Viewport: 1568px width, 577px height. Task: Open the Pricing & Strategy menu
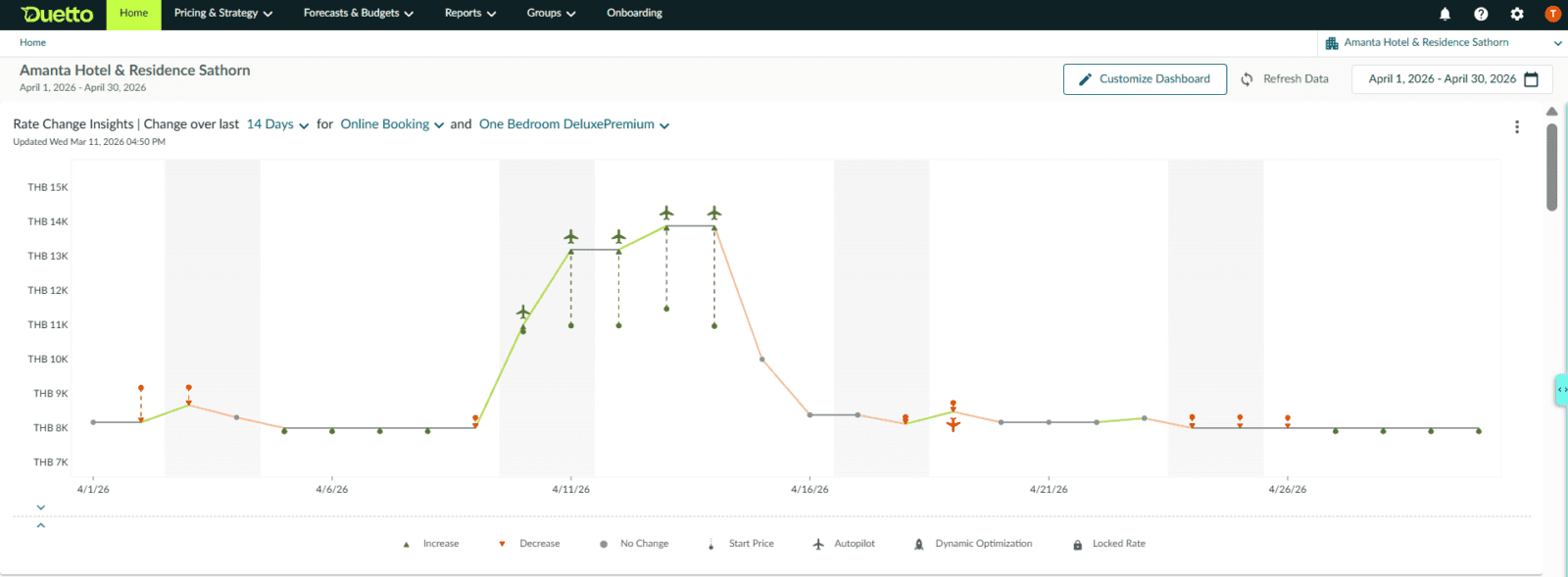click(223, 14)
